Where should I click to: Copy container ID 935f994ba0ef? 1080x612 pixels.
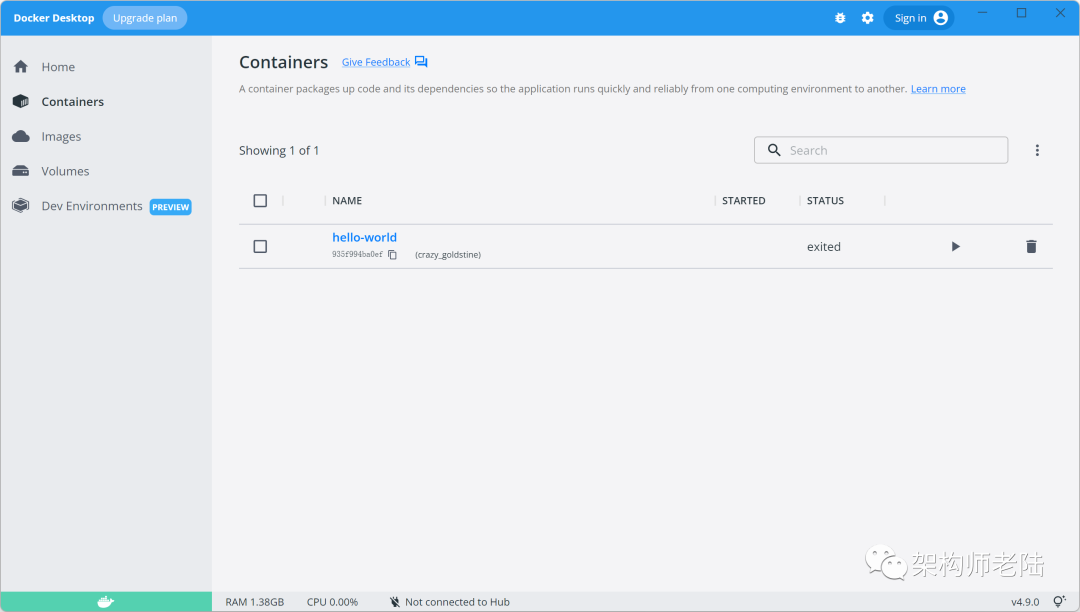point(393,255)
